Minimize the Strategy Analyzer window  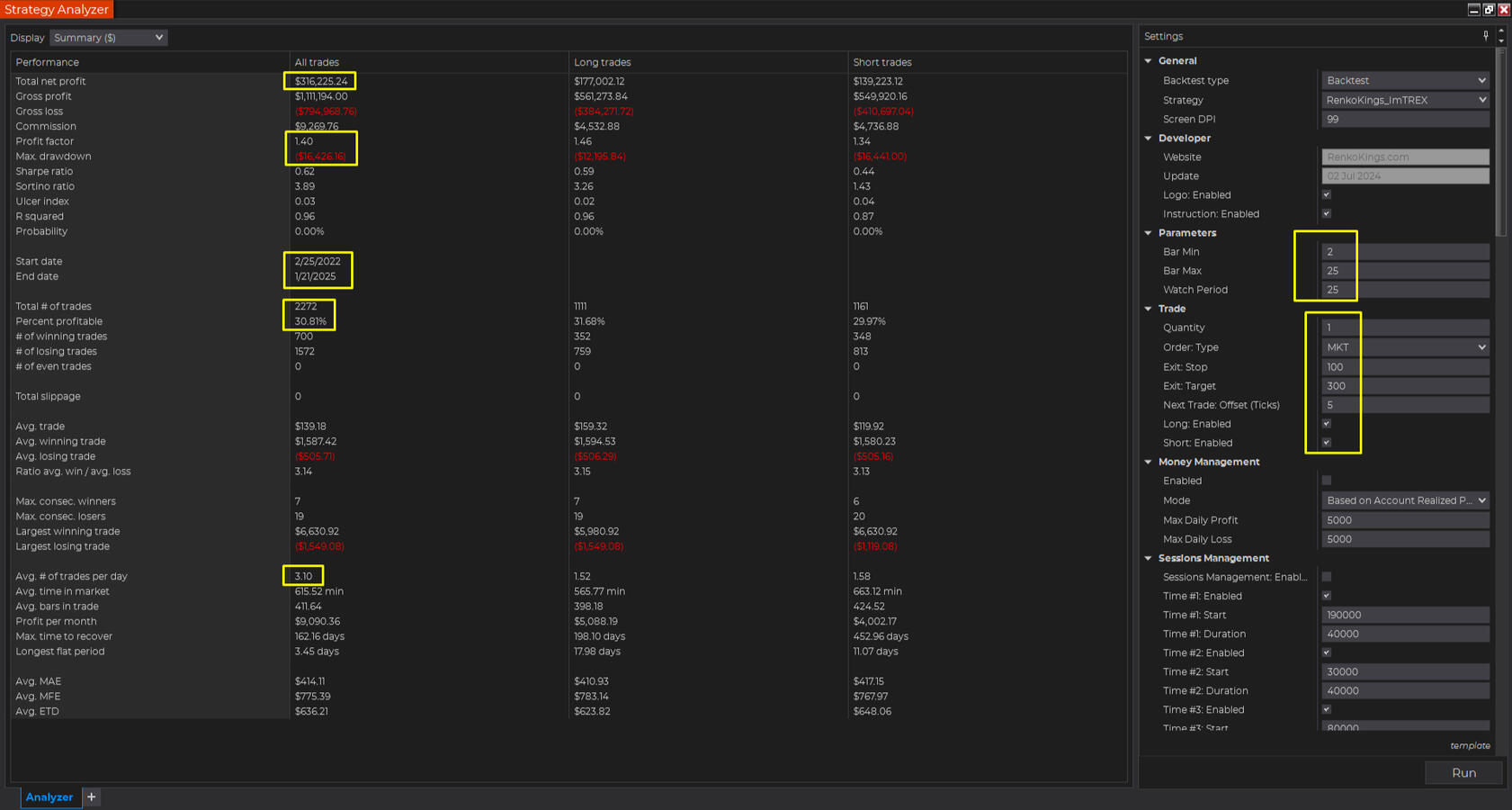(x=1473, y=9)
